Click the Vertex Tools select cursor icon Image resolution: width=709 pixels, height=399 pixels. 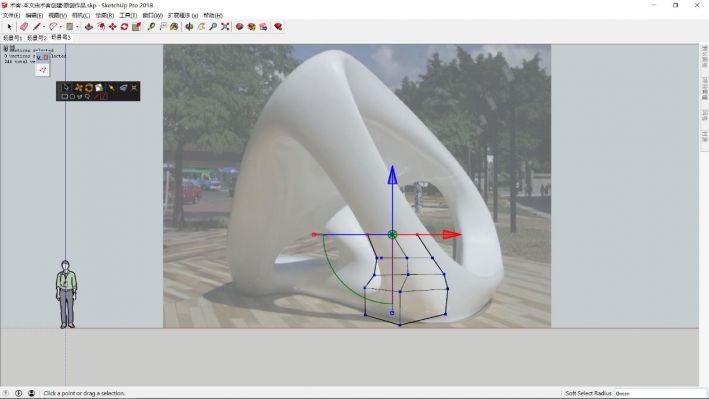(x=66, y=87)
